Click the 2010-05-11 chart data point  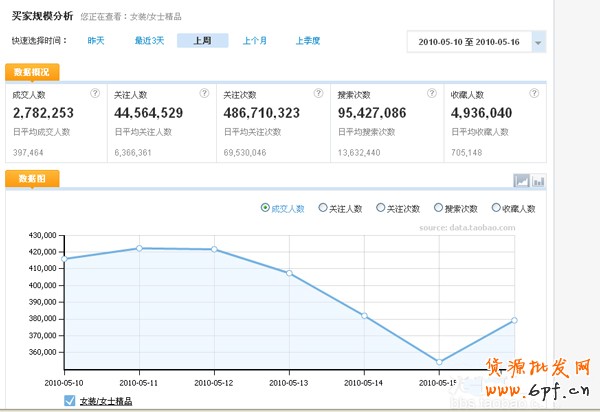pyautogui.click(x=139, y=248)
